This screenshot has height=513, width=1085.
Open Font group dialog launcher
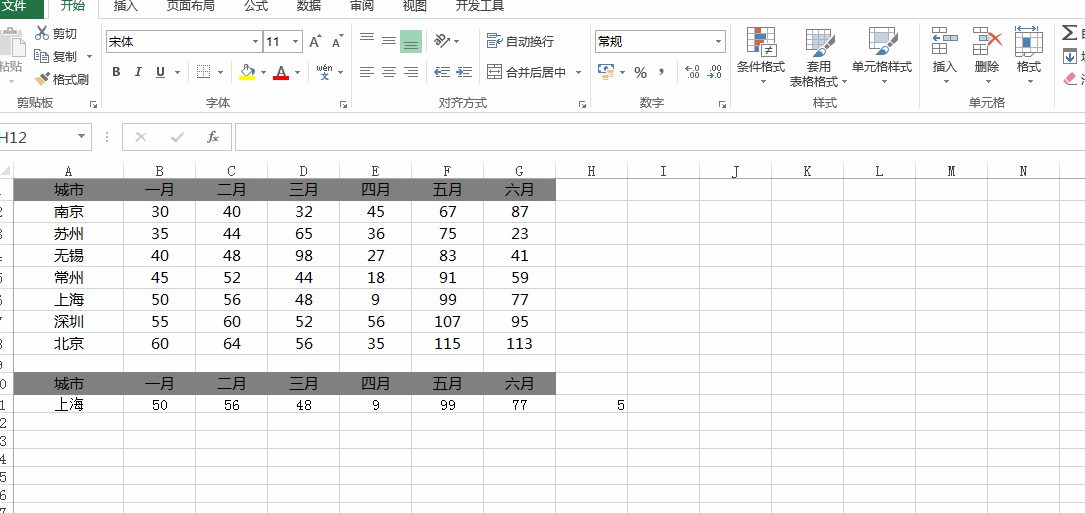[x=343, y=105]
